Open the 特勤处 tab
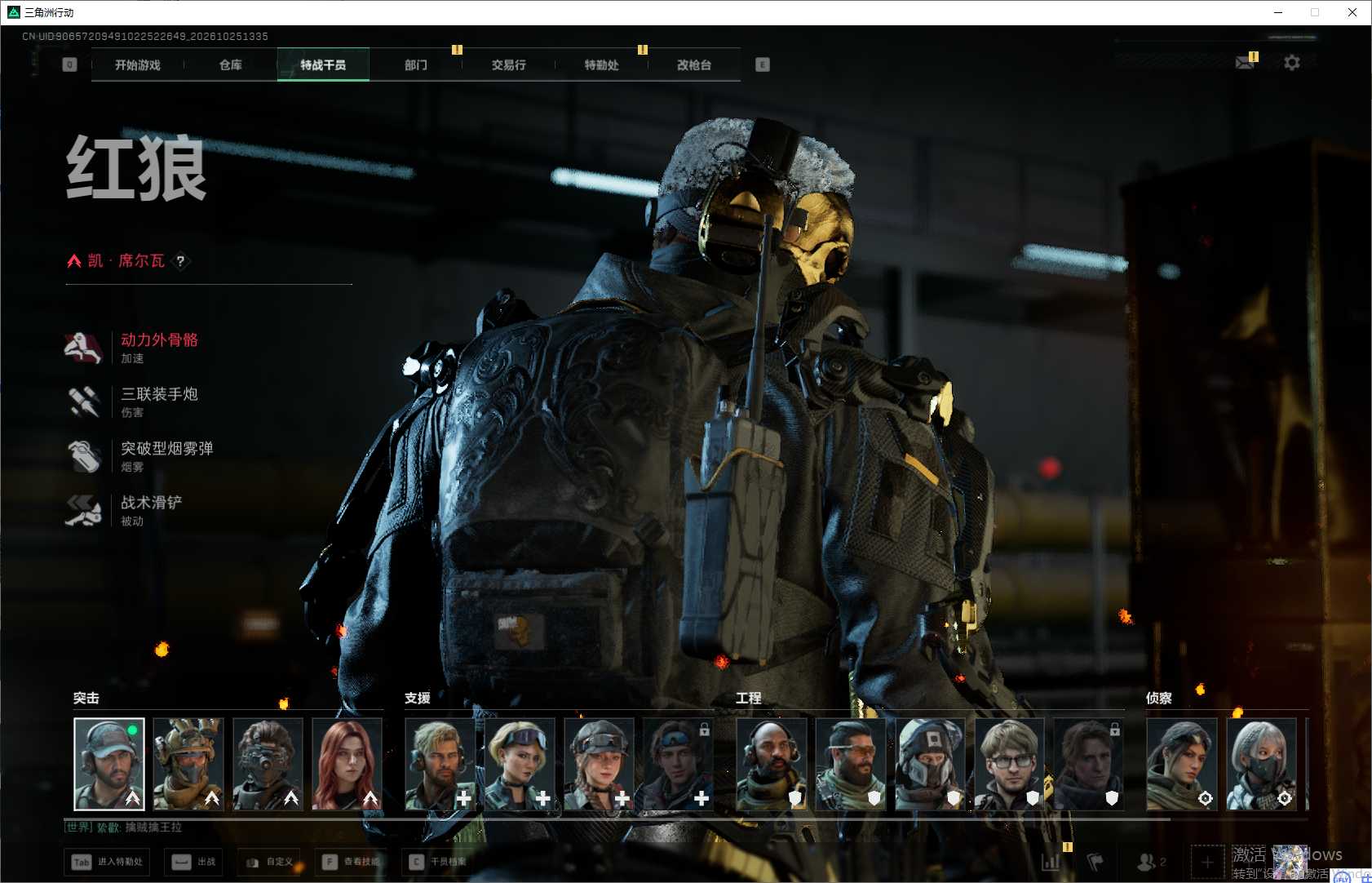The height and width of the screenshot is (883, 1372). (602, 64)
